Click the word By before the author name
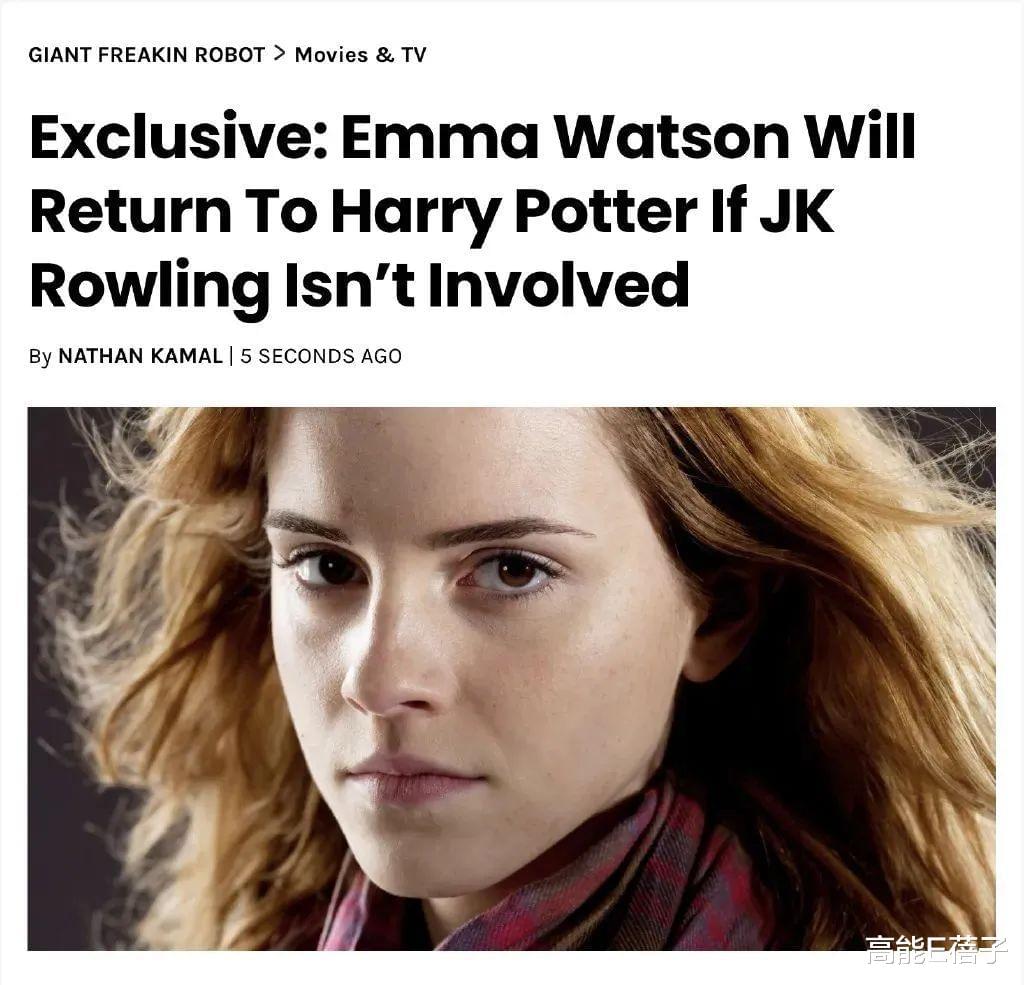The image size is (1024, 985). click(40, 357)
